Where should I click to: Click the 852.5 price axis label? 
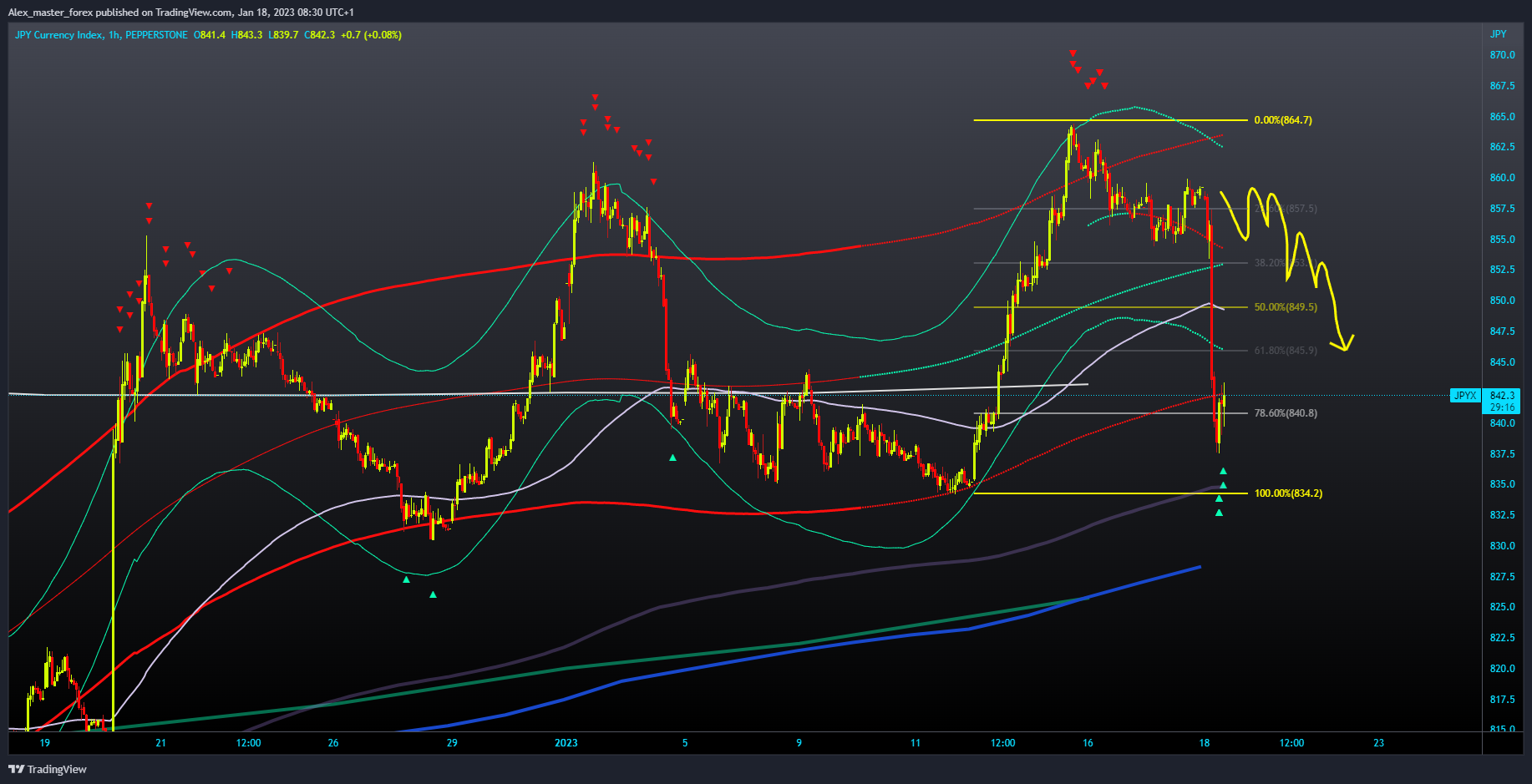tap(1502, 270)
